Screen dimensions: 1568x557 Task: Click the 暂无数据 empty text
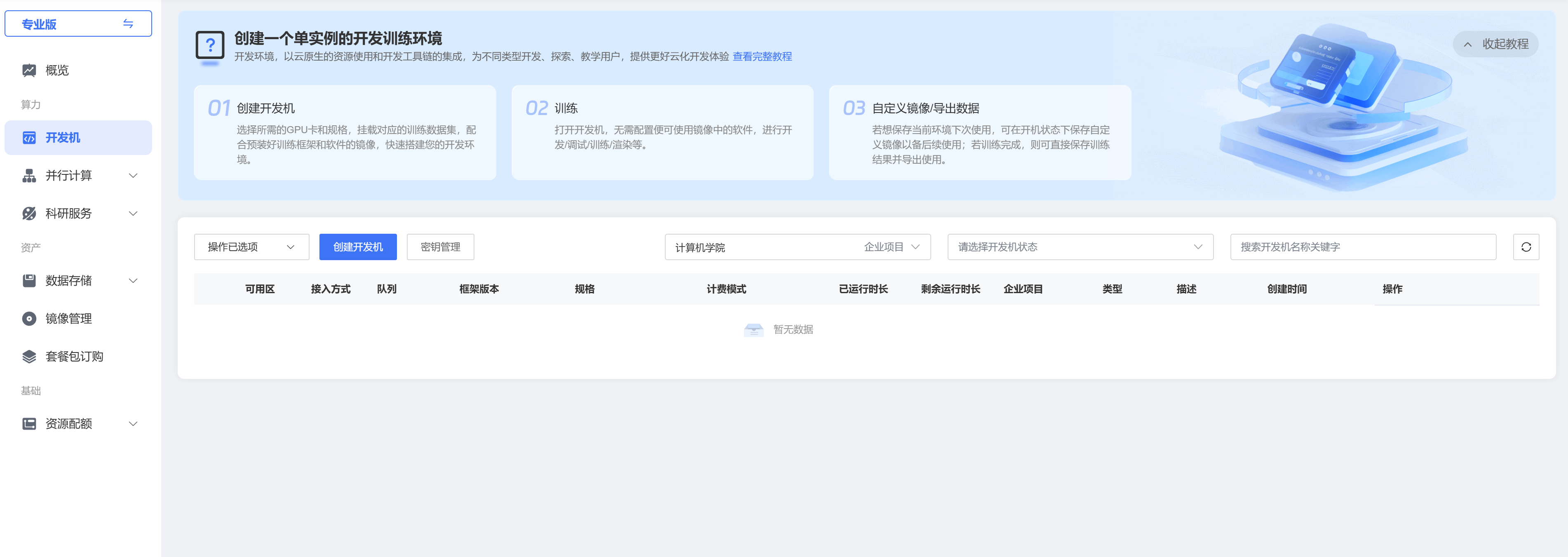click(x=793, y=330)
